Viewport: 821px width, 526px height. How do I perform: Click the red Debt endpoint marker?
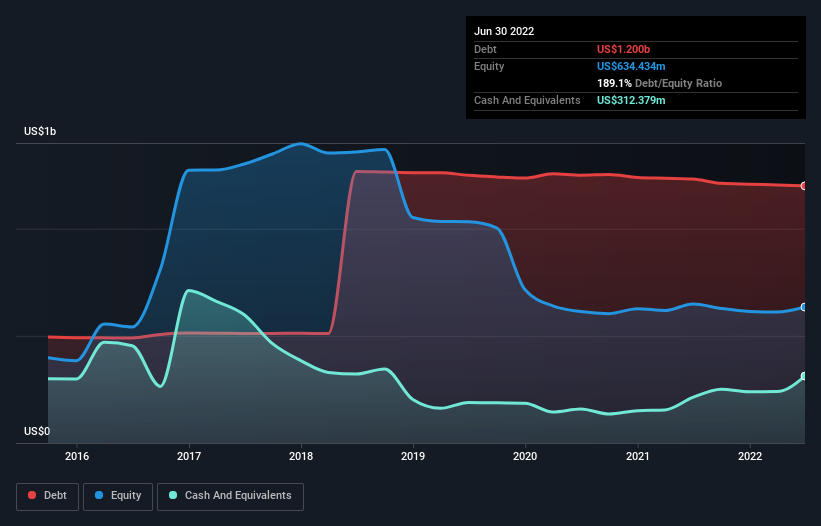[804, 186]
